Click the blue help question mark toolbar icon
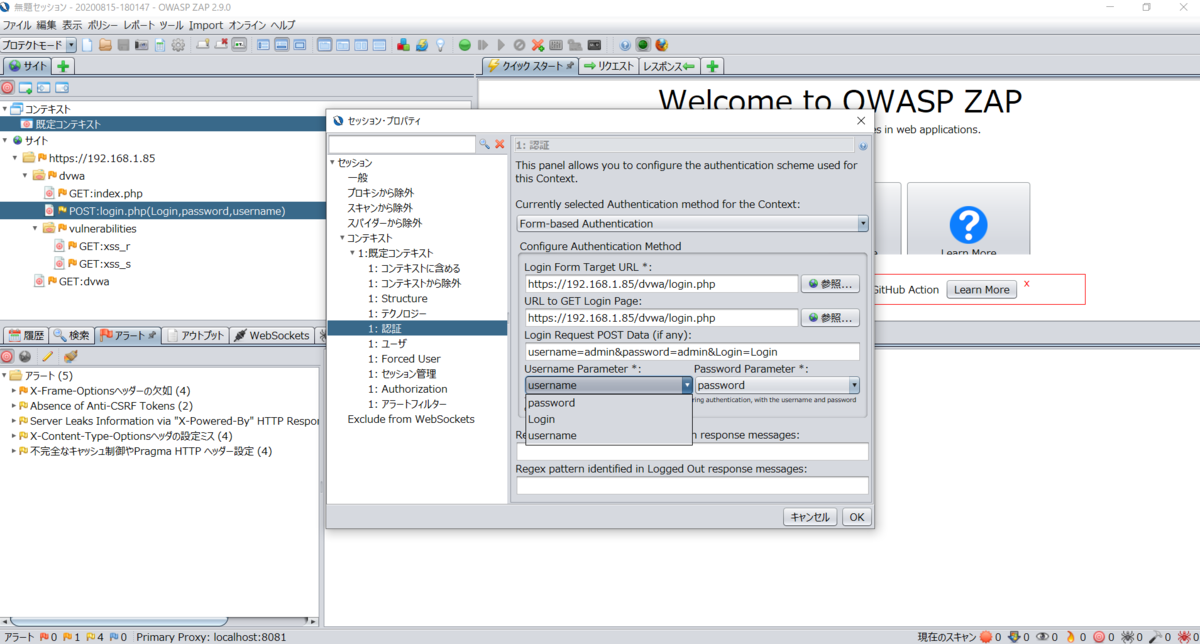 pos(625,45)
